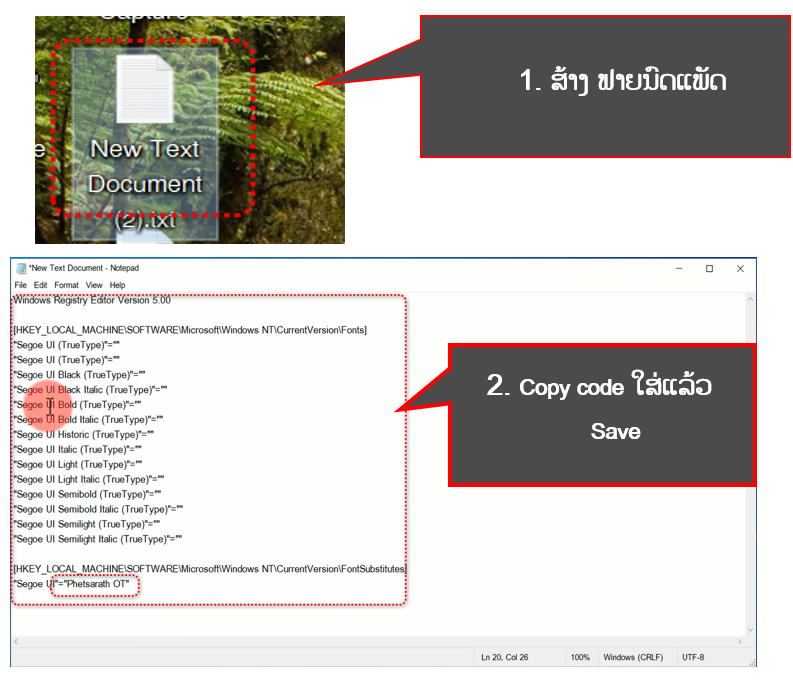The height and width of the screenshot is (684, 793).
Task: Open the File menu in Notepad
Action: tap(21, 285)
